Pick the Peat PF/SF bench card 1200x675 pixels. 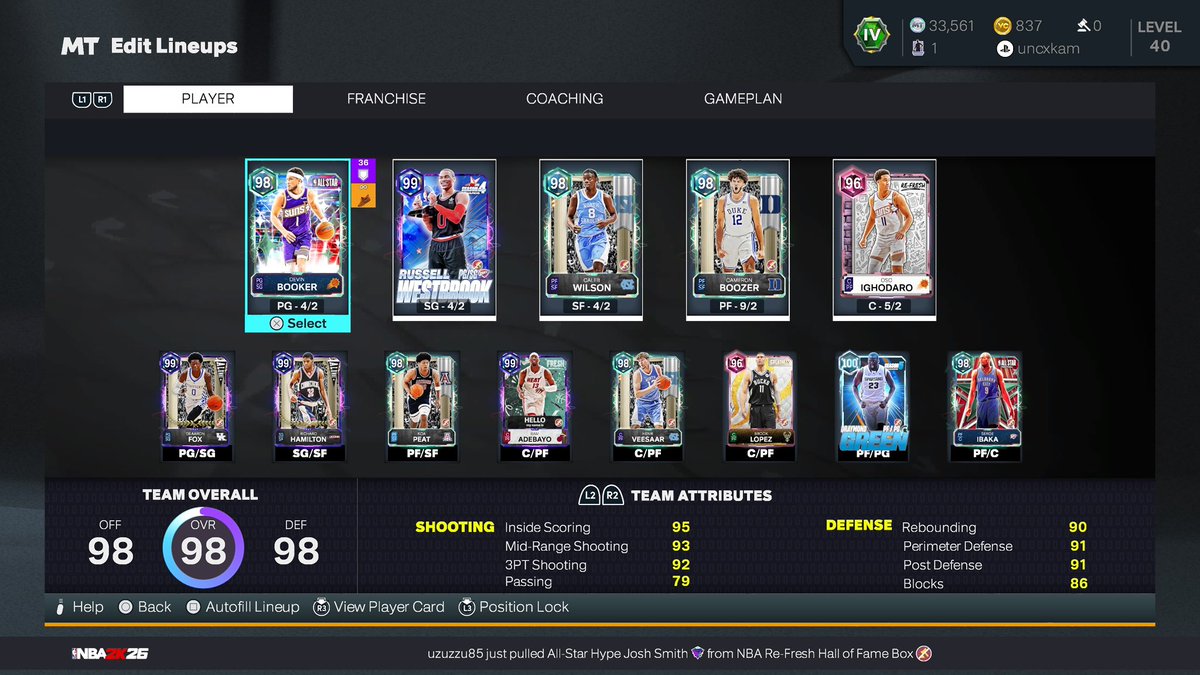coord(423,406)
